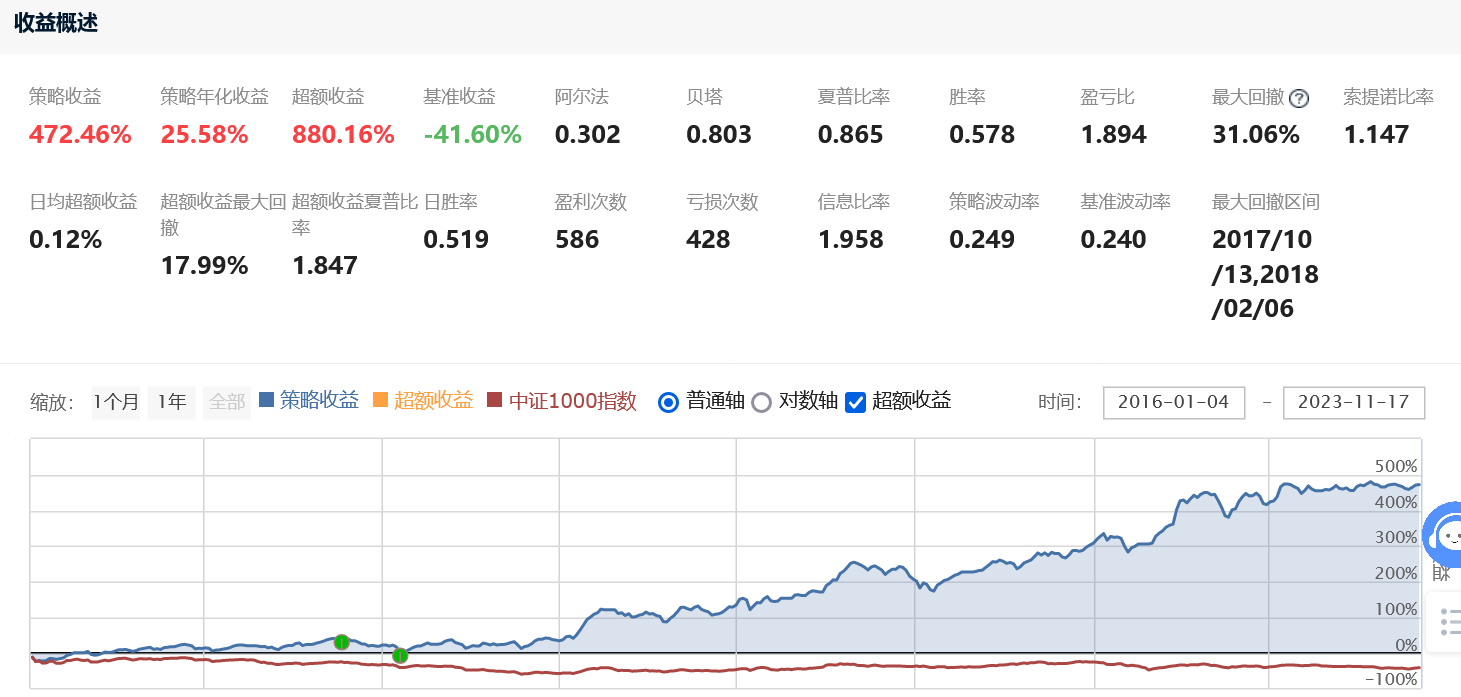The height and width of the screenshot is (697, 1461).
Task: Open the chat assistant robot icon
Action: pyautogui.click(x=1445, y=536)
